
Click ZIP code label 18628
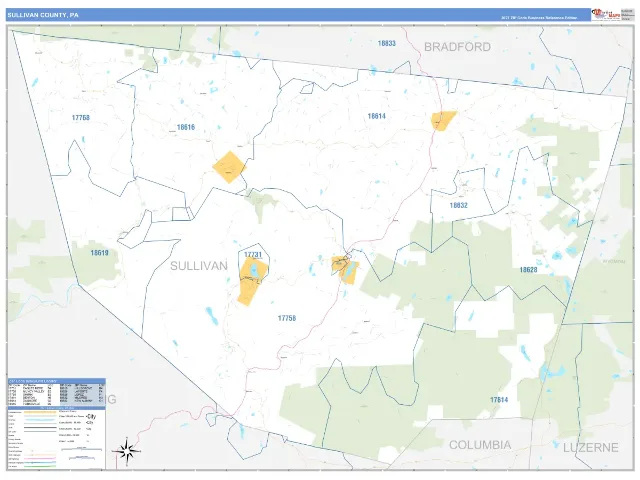click(528, 270)
